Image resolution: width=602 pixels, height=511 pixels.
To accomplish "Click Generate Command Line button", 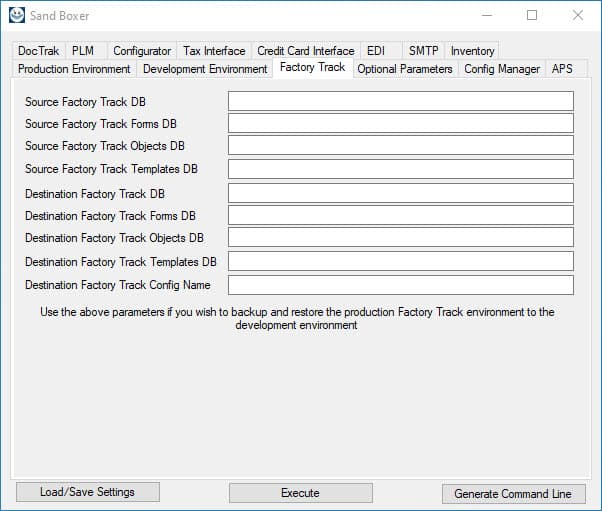I will [x=513, y=494].
